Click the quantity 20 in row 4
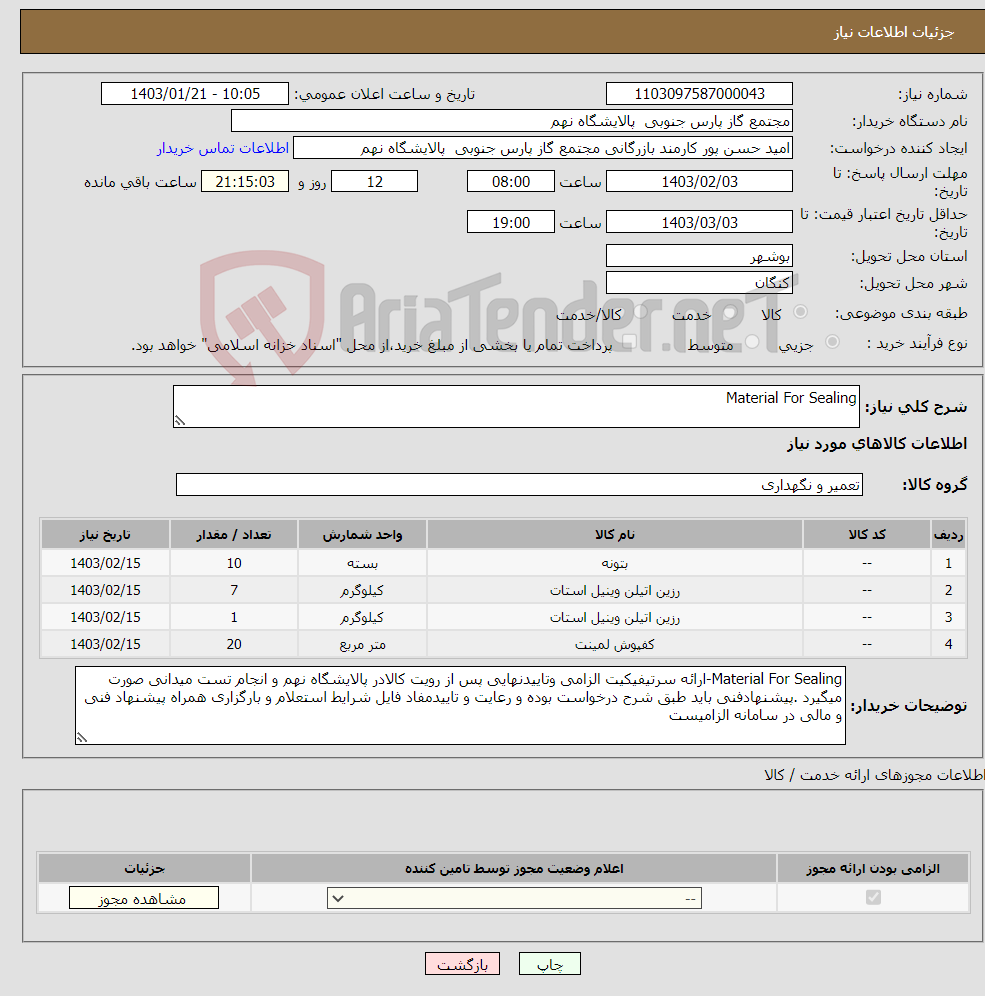 234,644
